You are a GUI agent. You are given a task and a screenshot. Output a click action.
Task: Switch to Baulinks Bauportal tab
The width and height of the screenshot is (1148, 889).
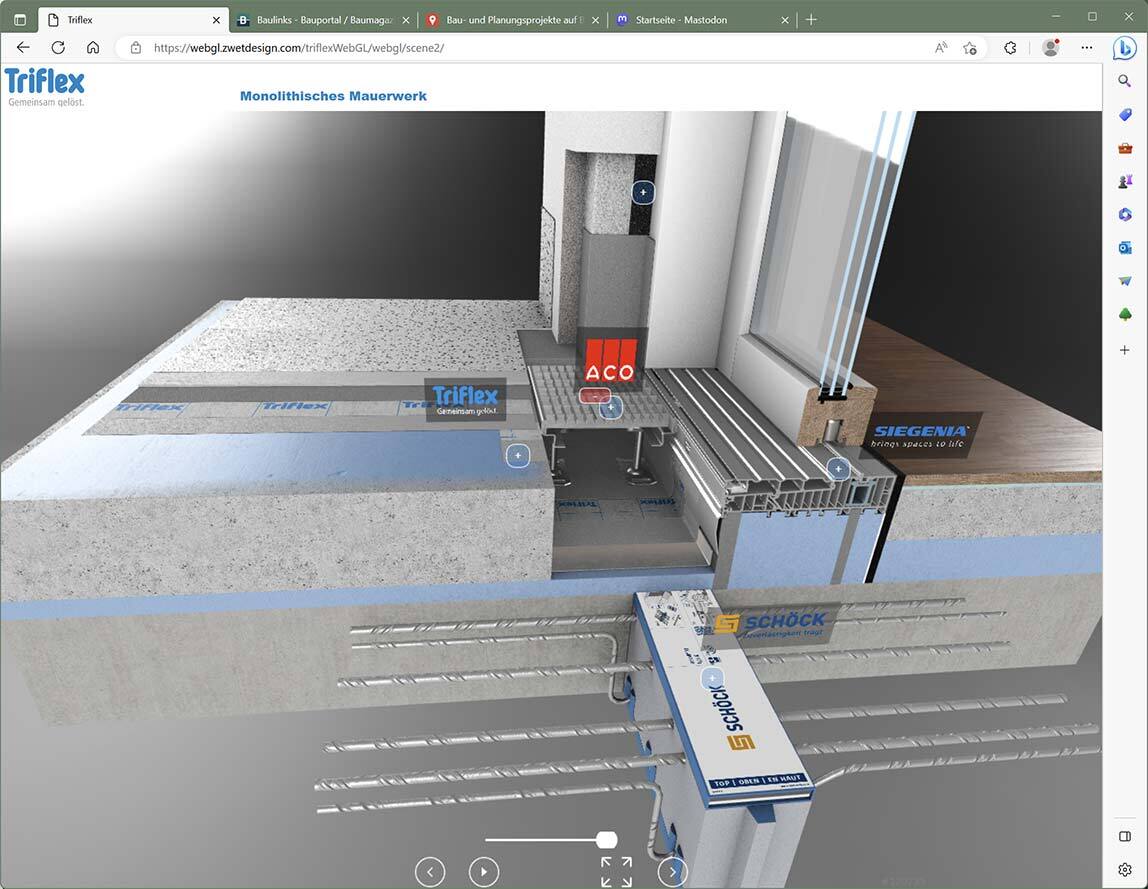click(324, 20)
